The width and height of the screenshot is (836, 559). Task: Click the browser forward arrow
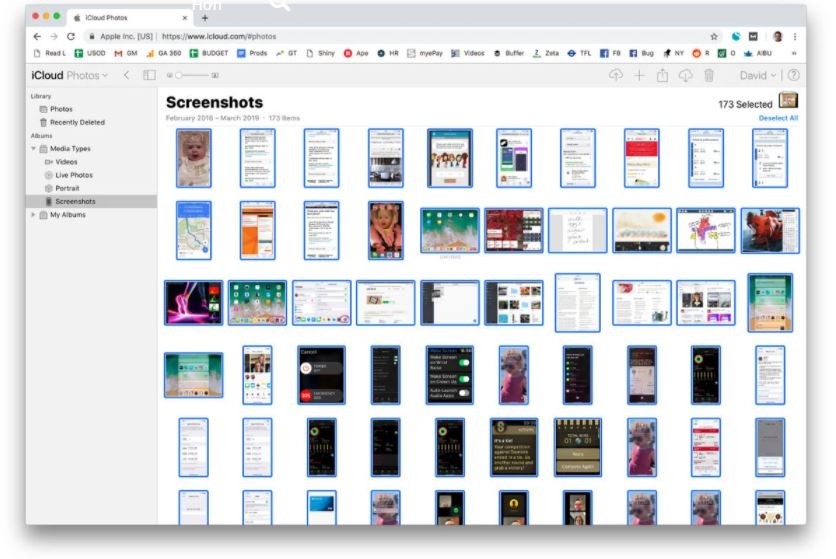[54, 36]
